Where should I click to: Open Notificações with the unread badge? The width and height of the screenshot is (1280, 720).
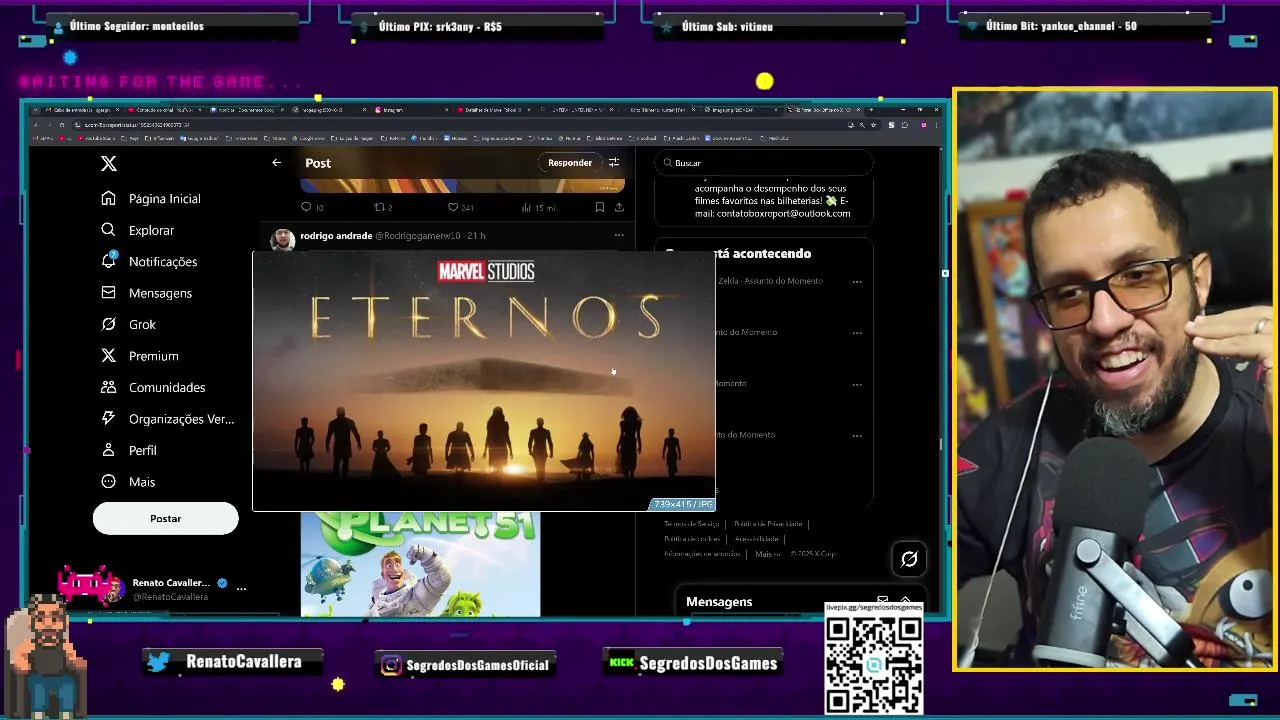point(149,261)
